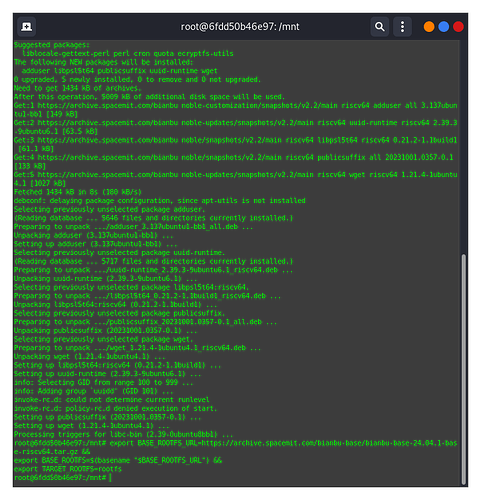Viewport: 481px width, 500px height.
Task: Click the terminal vertical scrollbar handle
Action: click(463, 369)
